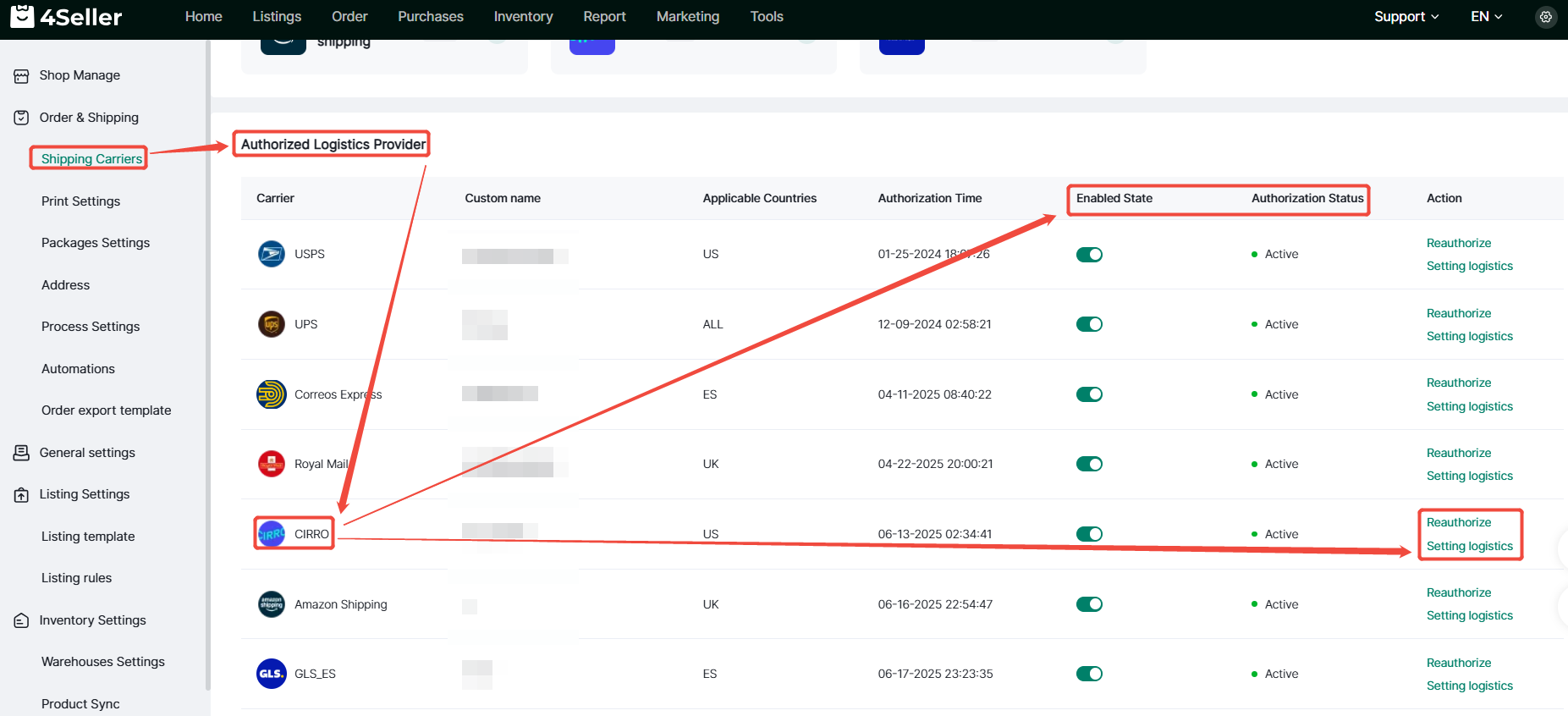Go to the Order menu
The image size is (1568, 716).
[x=349, y=17]
